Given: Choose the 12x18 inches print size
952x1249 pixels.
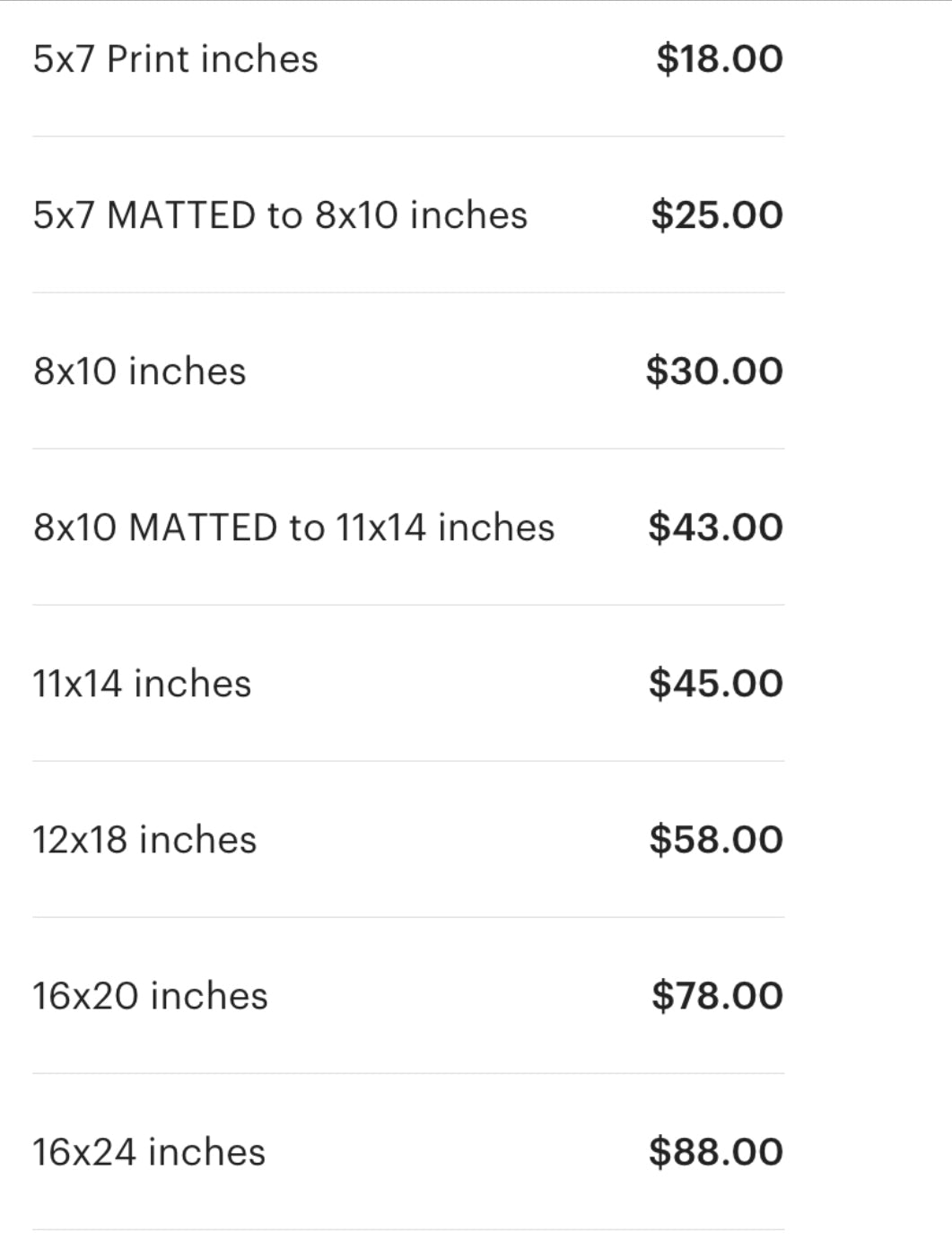Looking at the screenshot, I should click(x=144, y=840).
